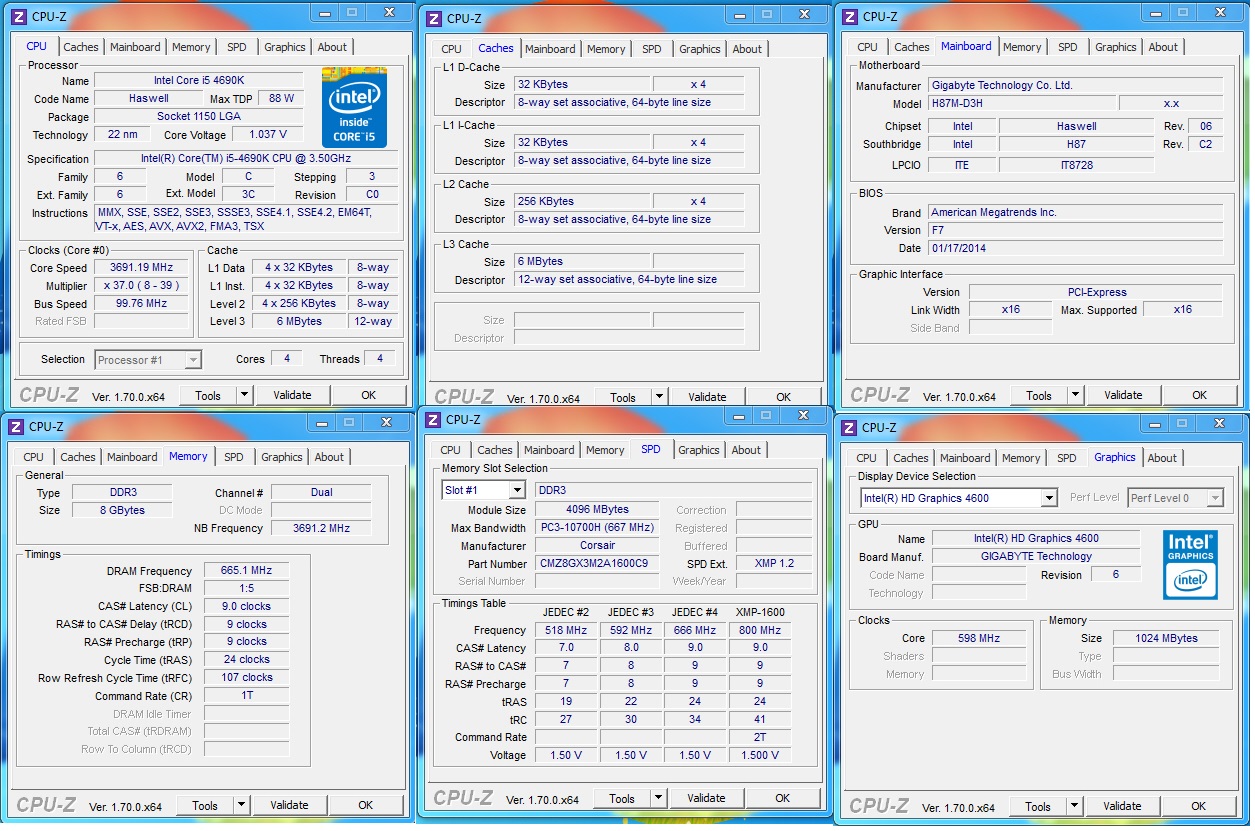1255x831 pixels.
Task: Click the L3 Cache size 6 MBytes in Caches window
Action: [582, 261]
